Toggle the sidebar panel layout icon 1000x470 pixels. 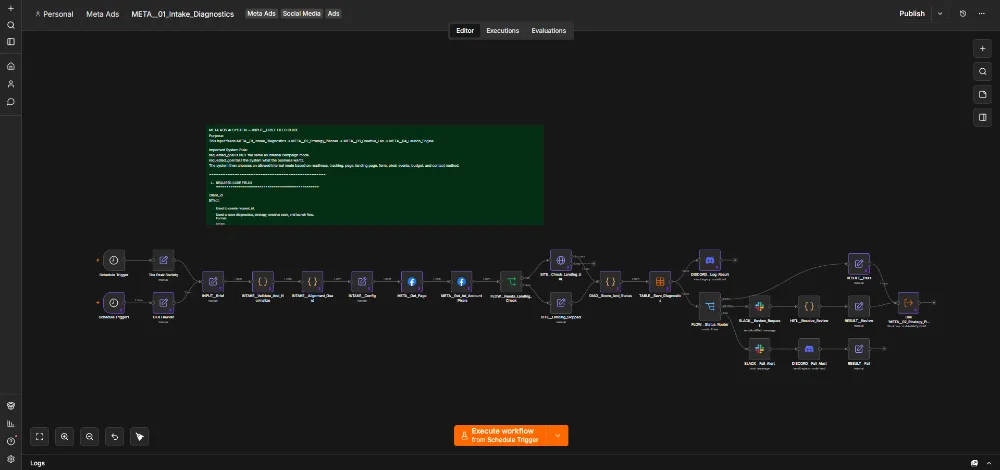point(11,41)
